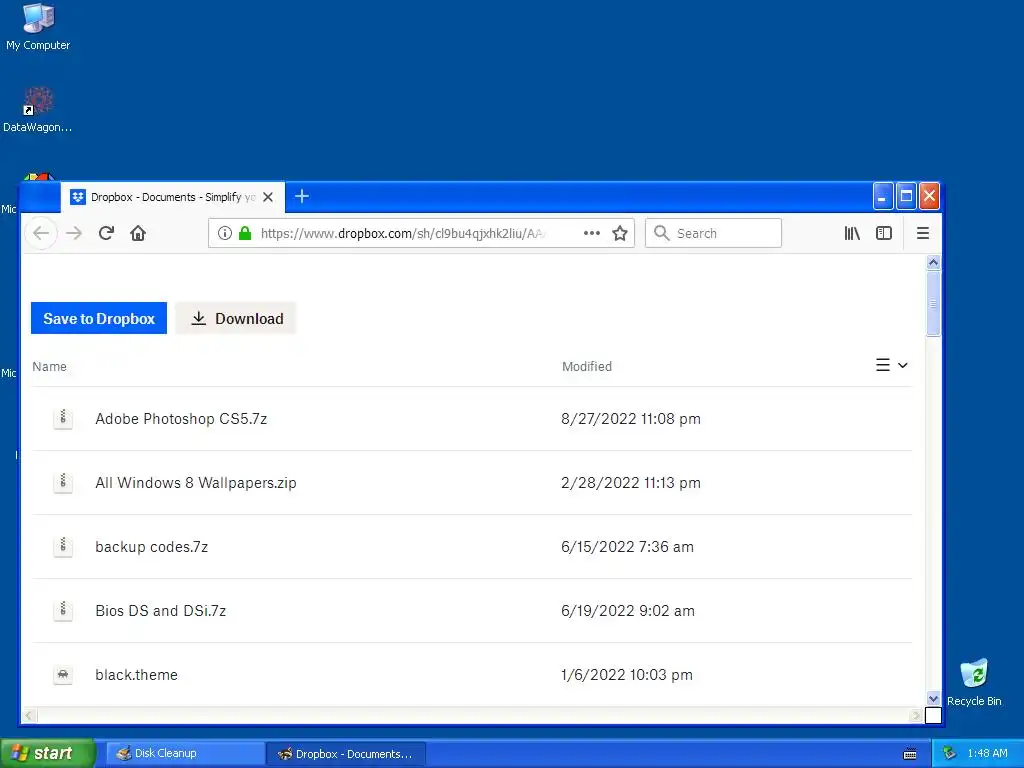Go to the browser home page
The image size is (1024, 768).
pyautogui.click(x=138, y=233)
